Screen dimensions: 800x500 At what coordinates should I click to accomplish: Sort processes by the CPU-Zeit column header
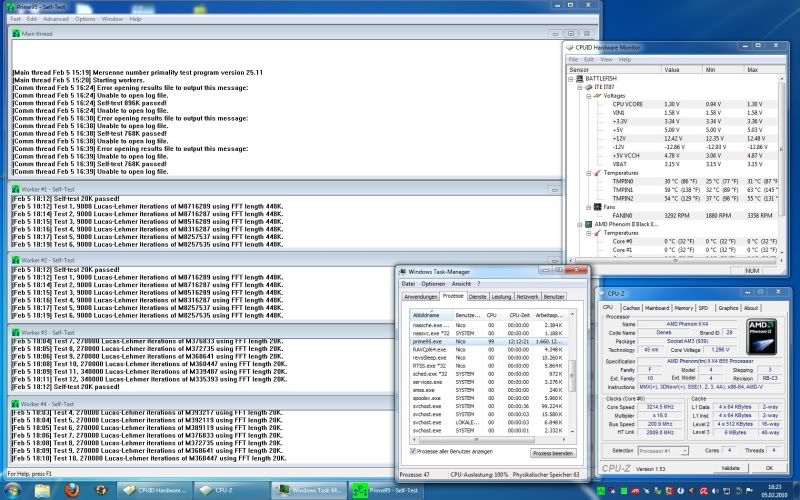tap(517, 315)
